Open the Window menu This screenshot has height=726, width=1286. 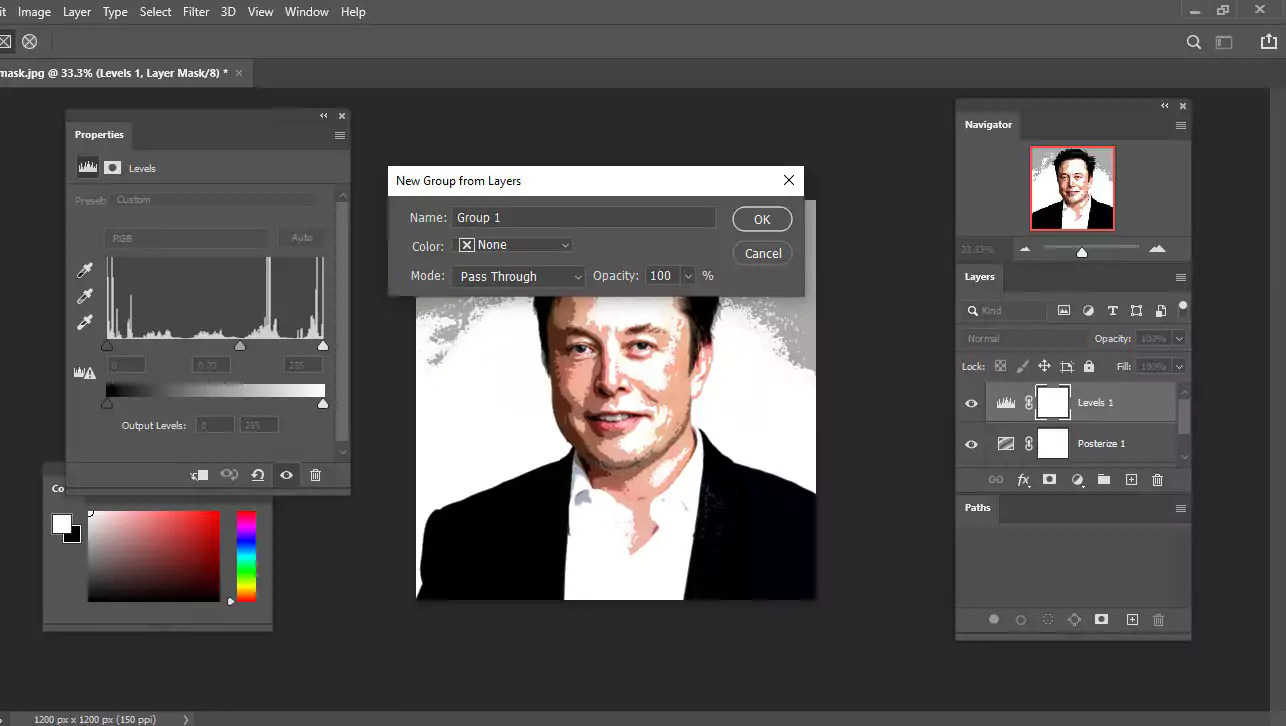(306, 12)
